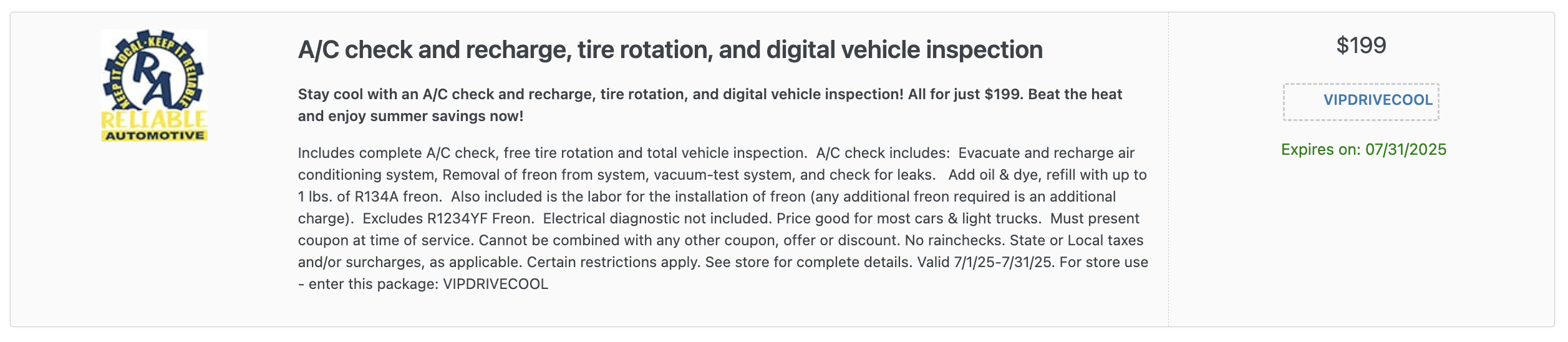Click the 'Valid 7/1/25-7/31/25' text
The height and width of the screenshot is (342, 1568).
985,262
